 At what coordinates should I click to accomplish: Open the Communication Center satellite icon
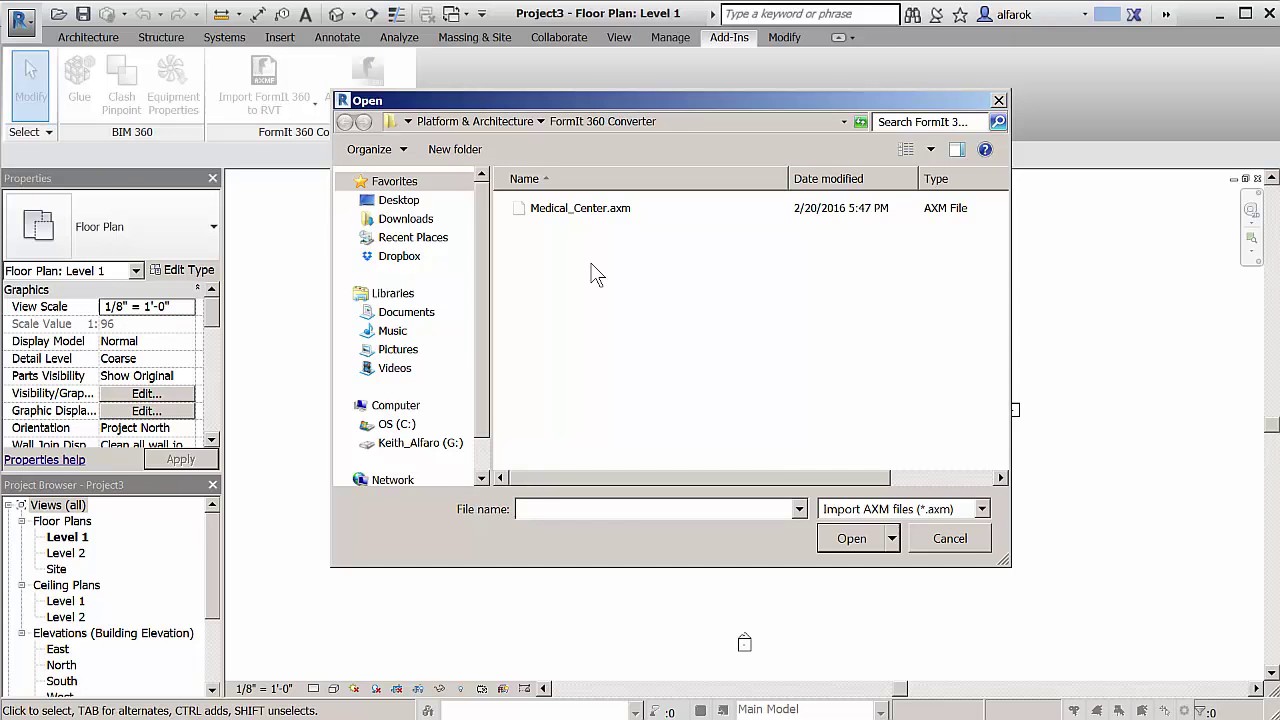pos(937,14)
